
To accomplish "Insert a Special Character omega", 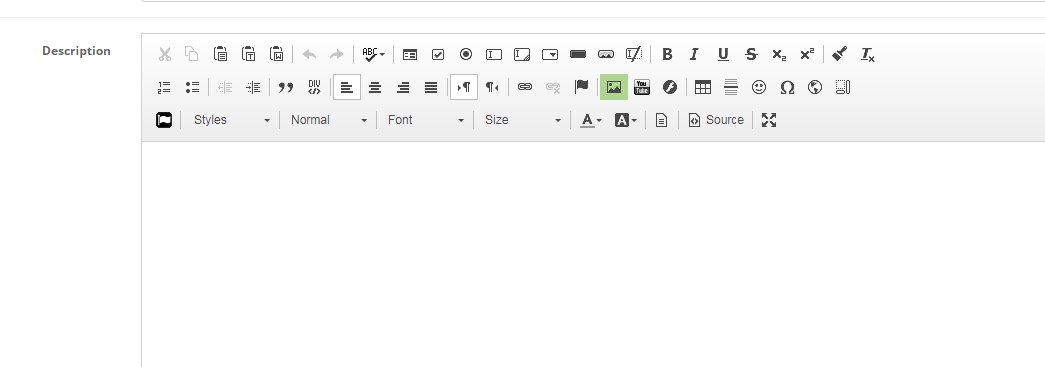I will click(787, 87).
